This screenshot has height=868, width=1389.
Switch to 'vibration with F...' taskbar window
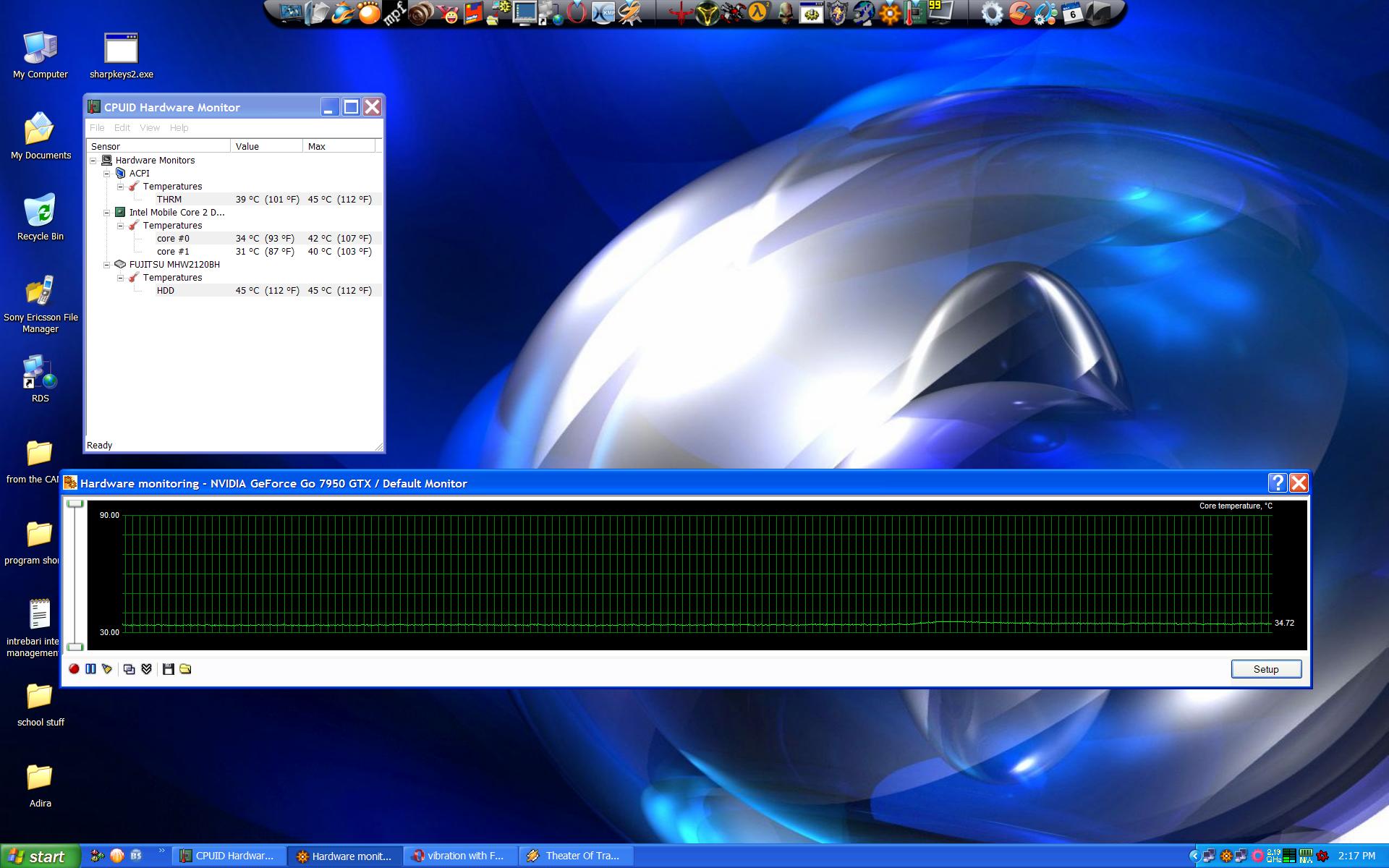pyautogui.click(x=459, y=856)
